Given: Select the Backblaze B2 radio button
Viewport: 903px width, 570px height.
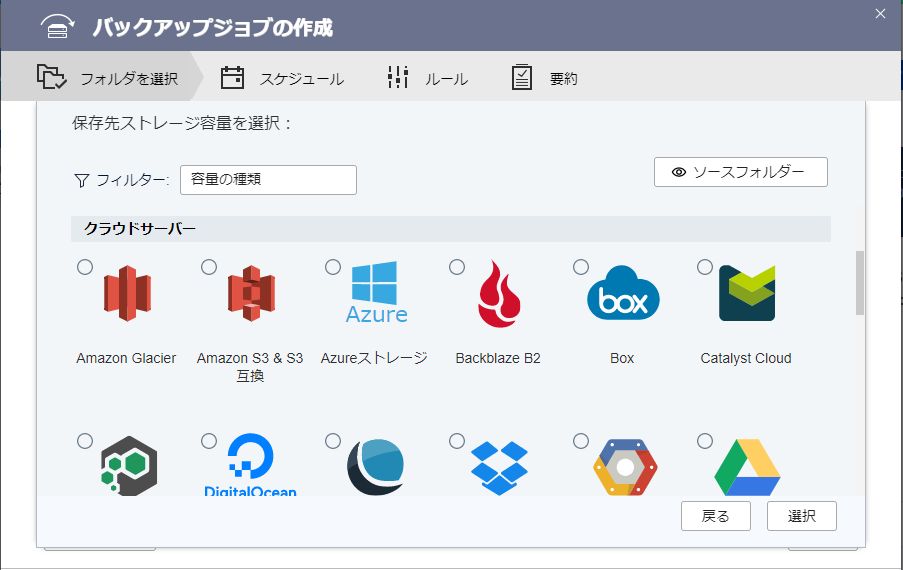Looking at the screenshot, I should [457, 267].
